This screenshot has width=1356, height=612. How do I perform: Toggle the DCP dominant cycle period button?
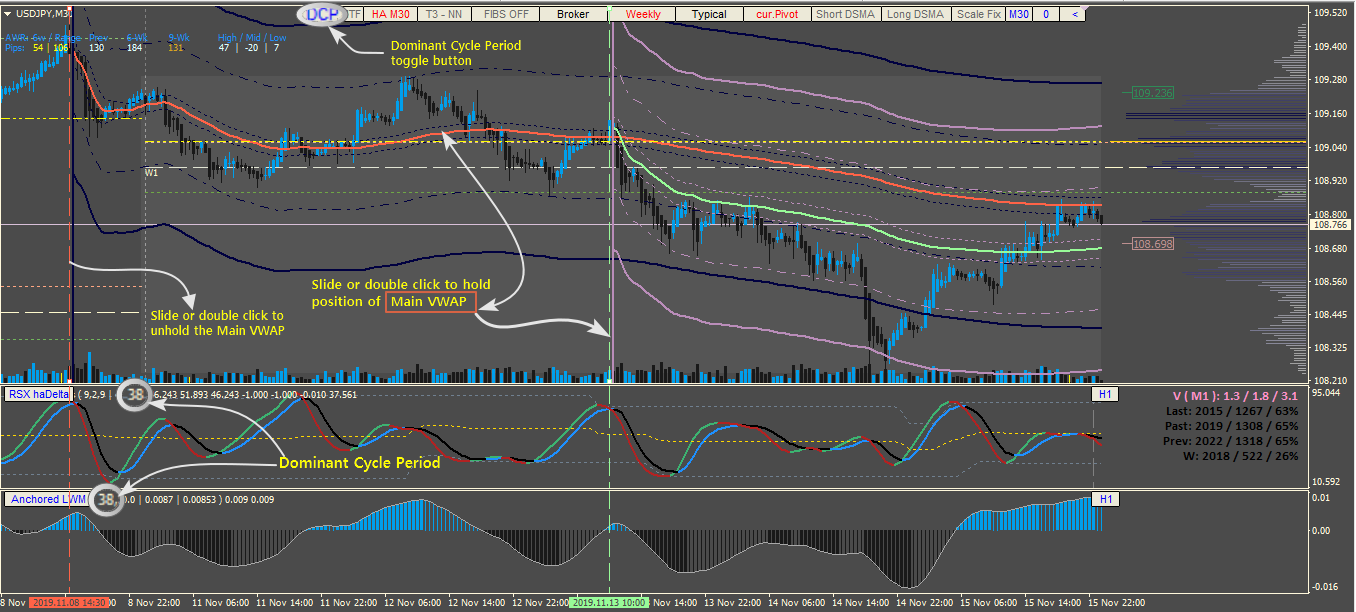pos(322,14)
